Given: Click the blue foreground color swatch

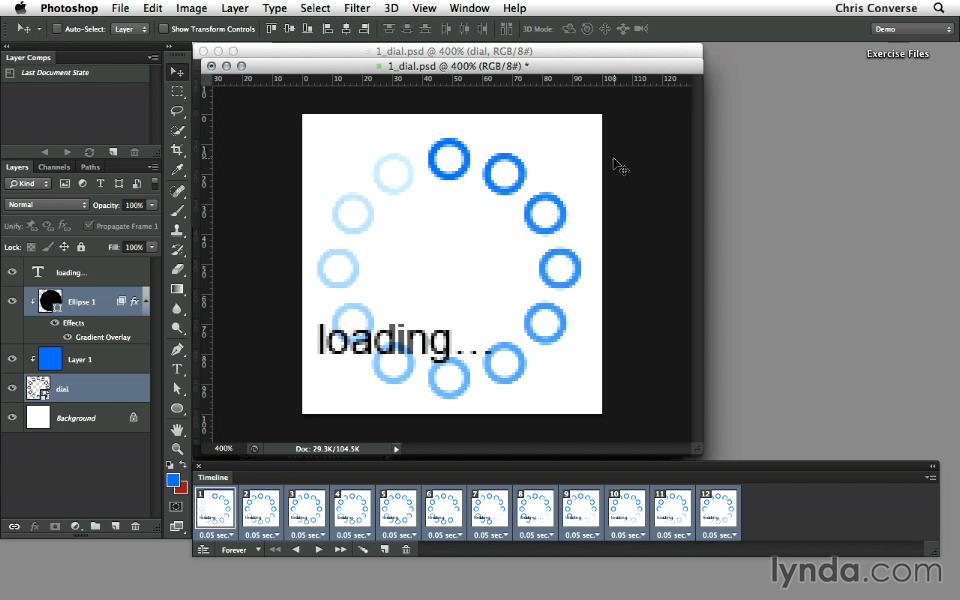Looking at the screenshot, I should click(x=173, y=481).
